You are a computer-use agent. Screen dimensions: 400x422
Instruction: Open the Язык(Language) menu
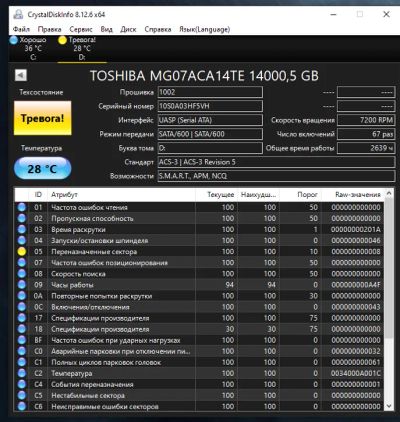pyautogui.click(x=204, y=29)
